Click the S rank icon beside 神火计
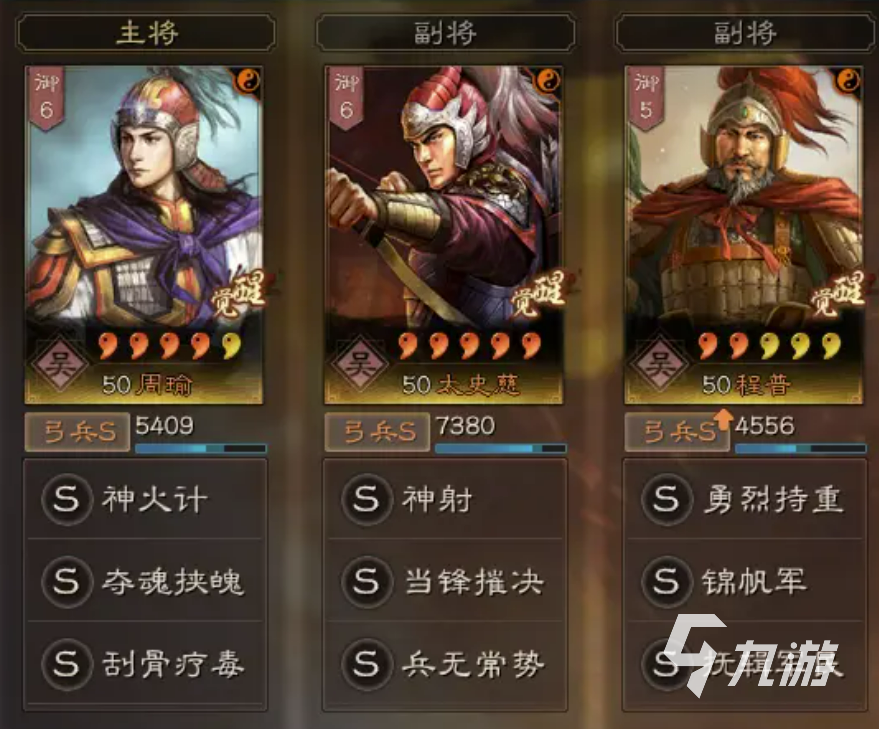 (x=67, y=499)
